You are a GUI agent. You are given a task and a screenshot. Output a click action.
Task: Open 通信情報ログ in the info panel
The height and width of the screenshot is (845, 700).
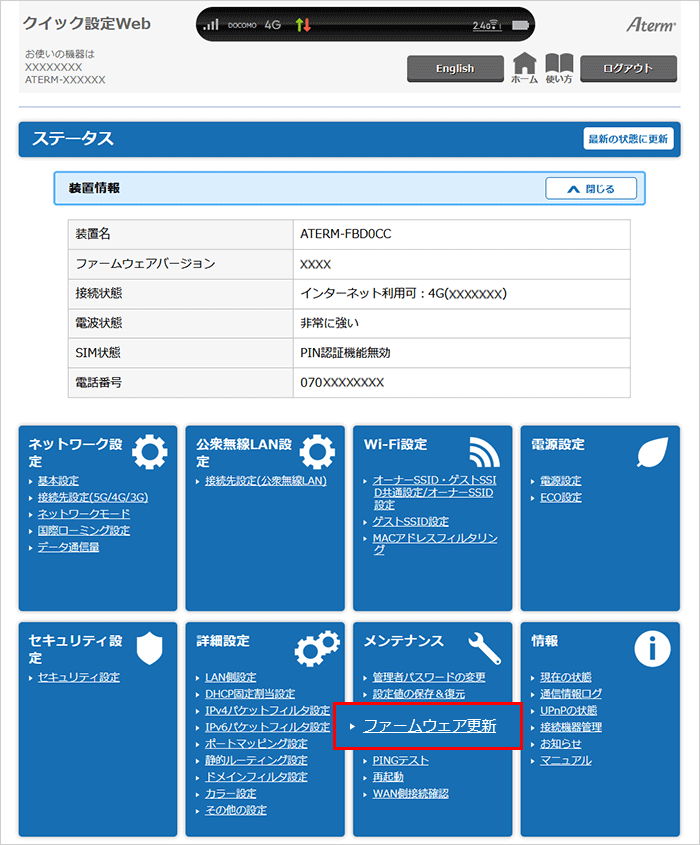(x=571, y=694)
